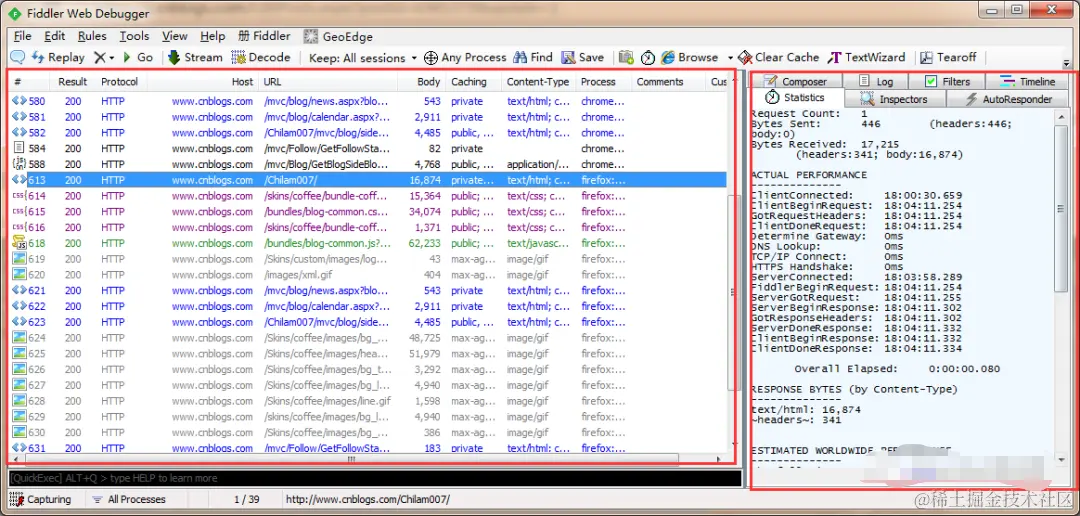Toggle the Stream mode button
The image size is (1080, 516).
[195, 57]
